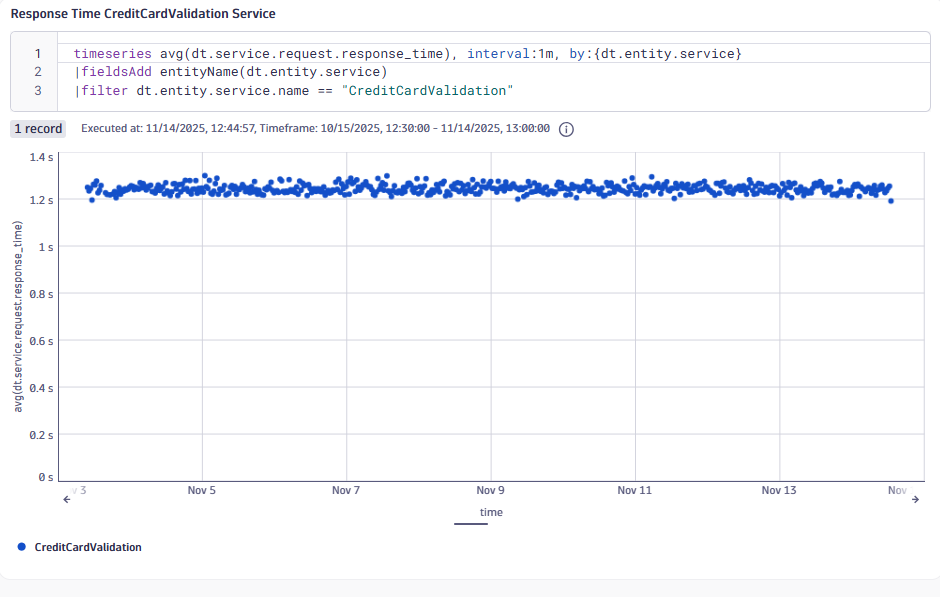Select the Nov 9 label on the time axis
This screenshot has width=940, height=597.
coord(490,490)
